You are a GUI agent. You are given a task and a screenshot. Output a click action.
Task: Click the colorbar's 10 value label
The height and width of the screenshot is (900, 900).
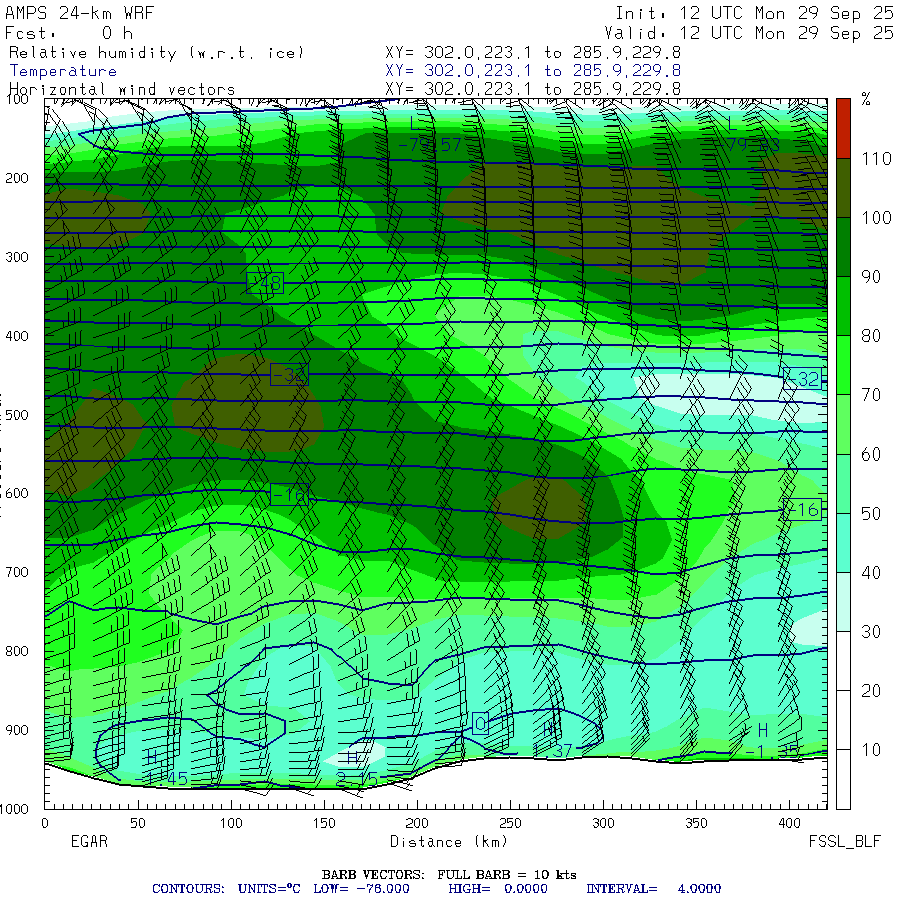pyautogui.click(x=871, y=750)
